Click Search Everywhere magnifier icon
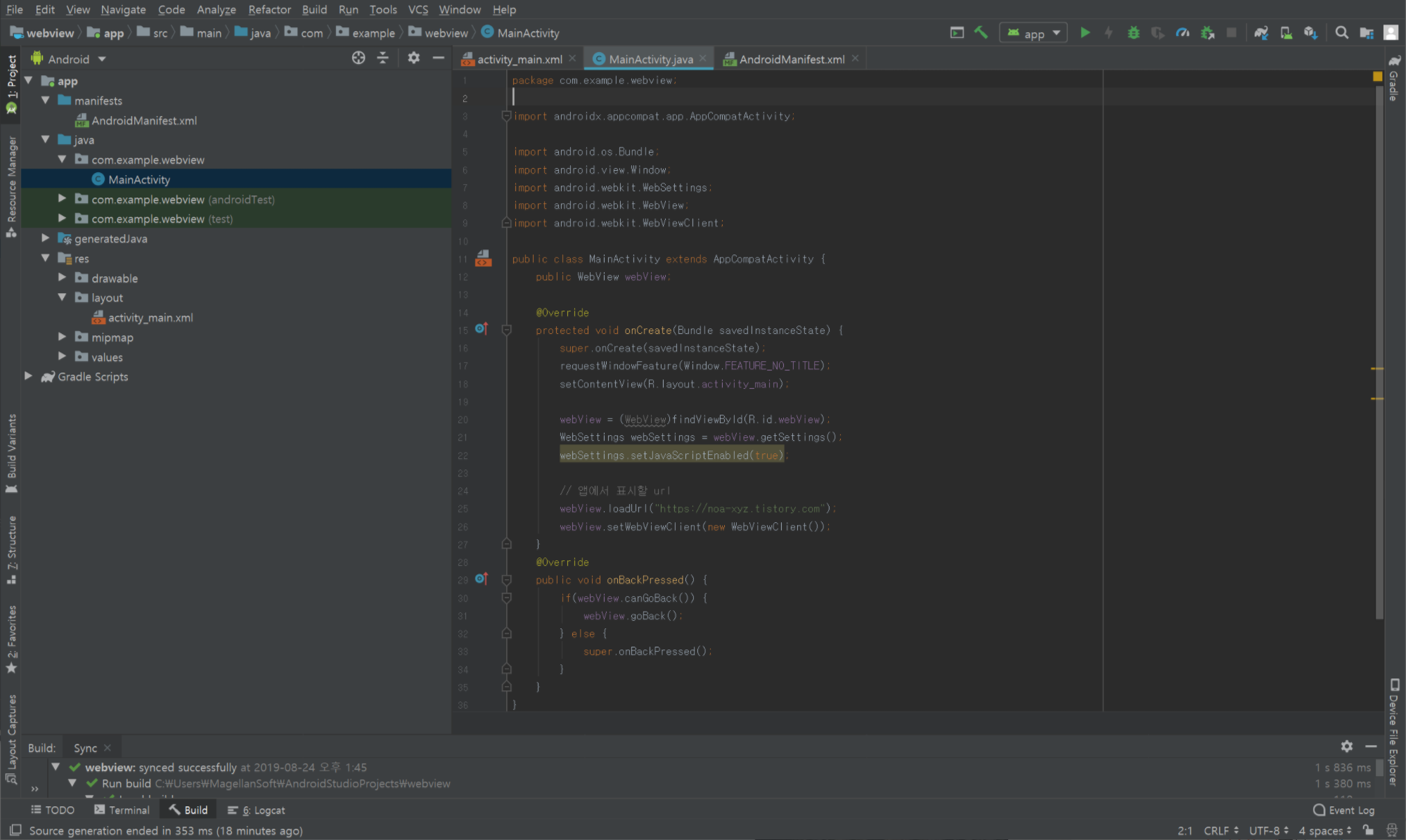Image resolution: width=1406 pixels, height=840 pixels. (1341, 32)
